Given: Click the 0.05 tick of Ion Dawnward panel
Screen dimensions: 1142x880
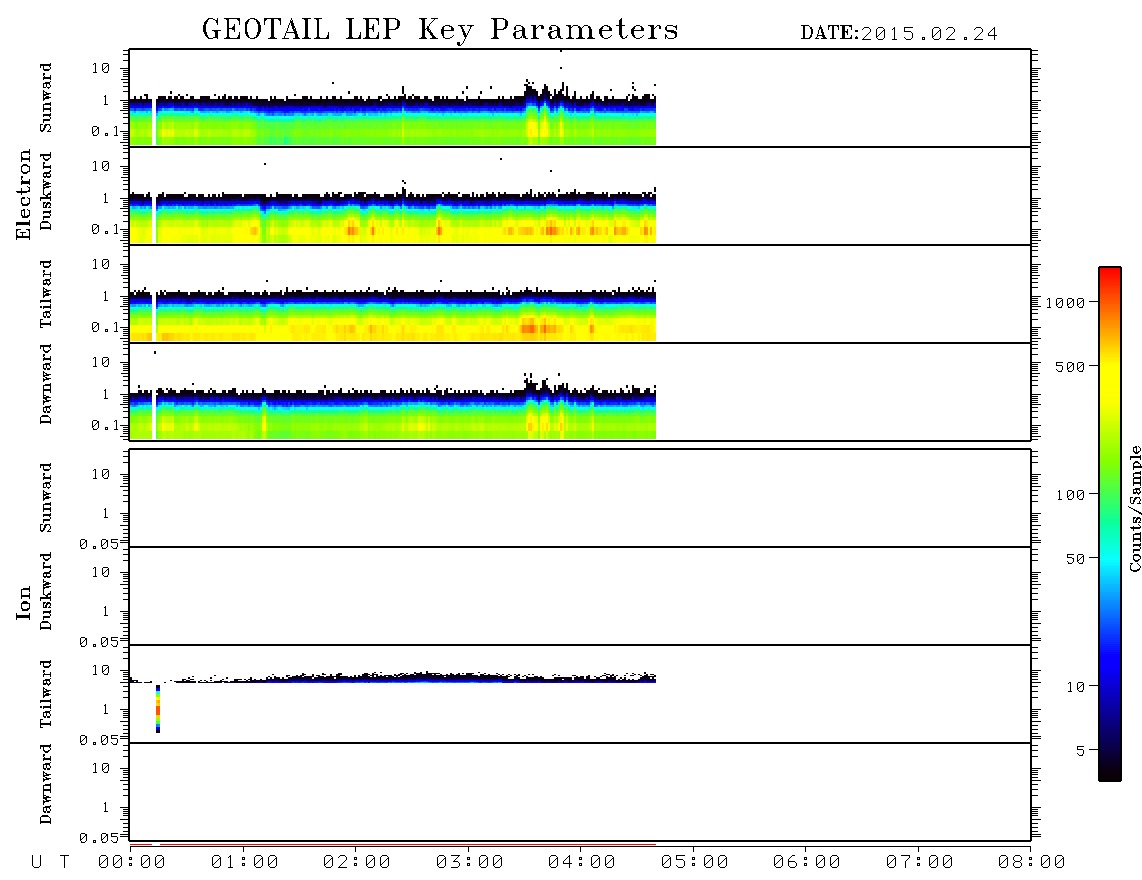Looking at the screenshot, I should (98, 838).
